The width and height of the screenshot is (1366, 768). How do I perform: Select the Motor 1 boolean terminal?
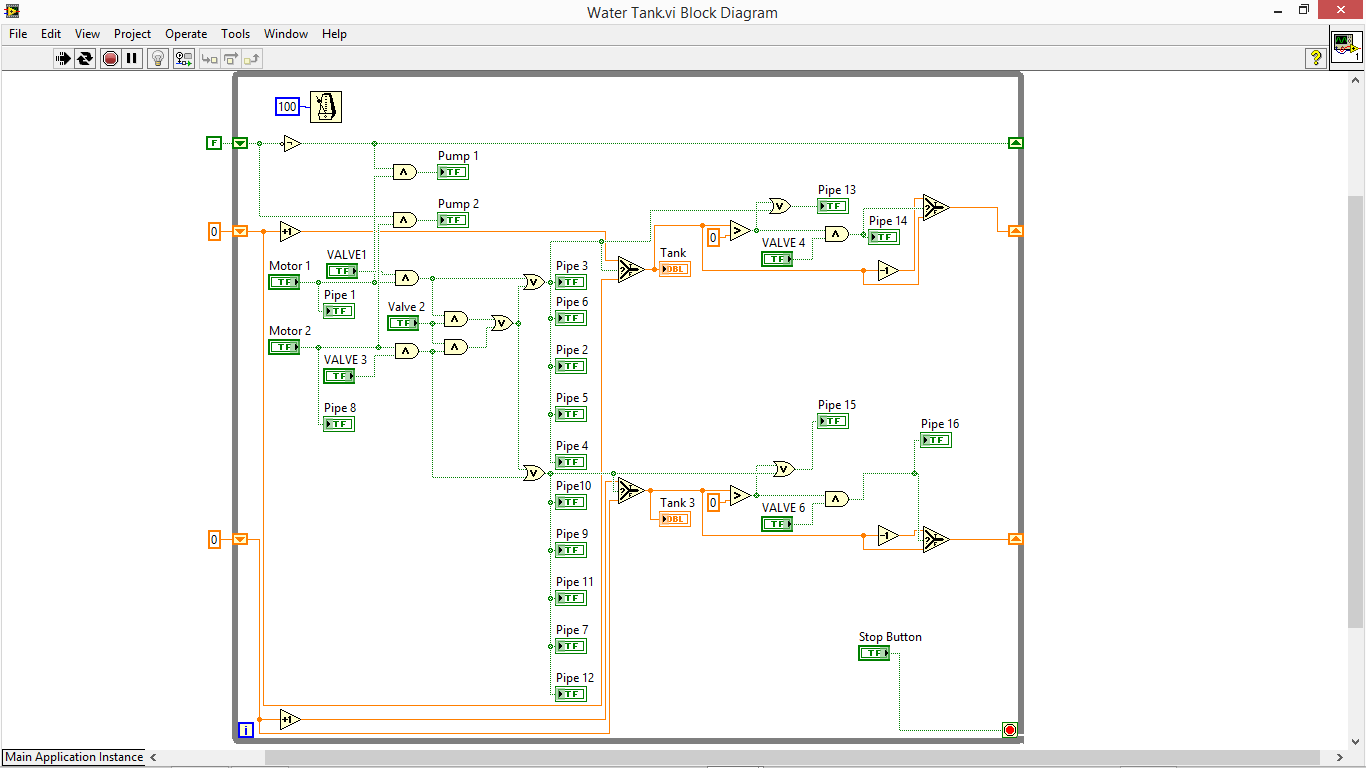284,282
